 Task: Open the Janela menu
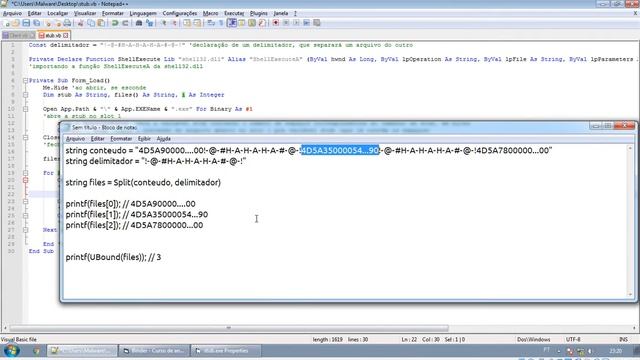pos(281,13)
